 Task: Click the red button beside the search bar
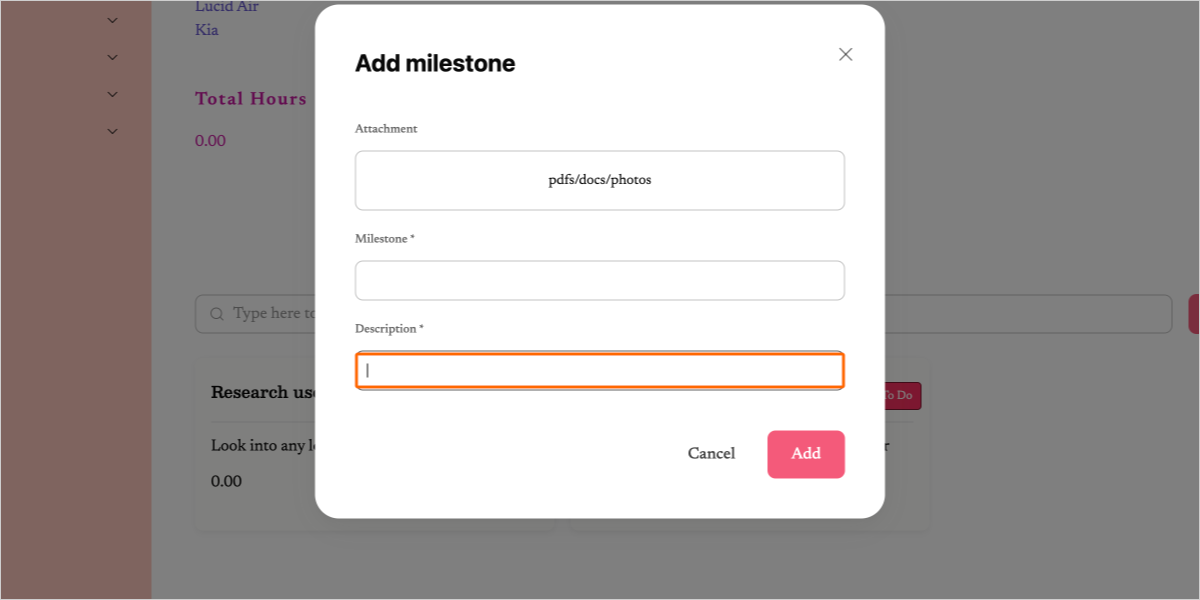(1193, 314)
